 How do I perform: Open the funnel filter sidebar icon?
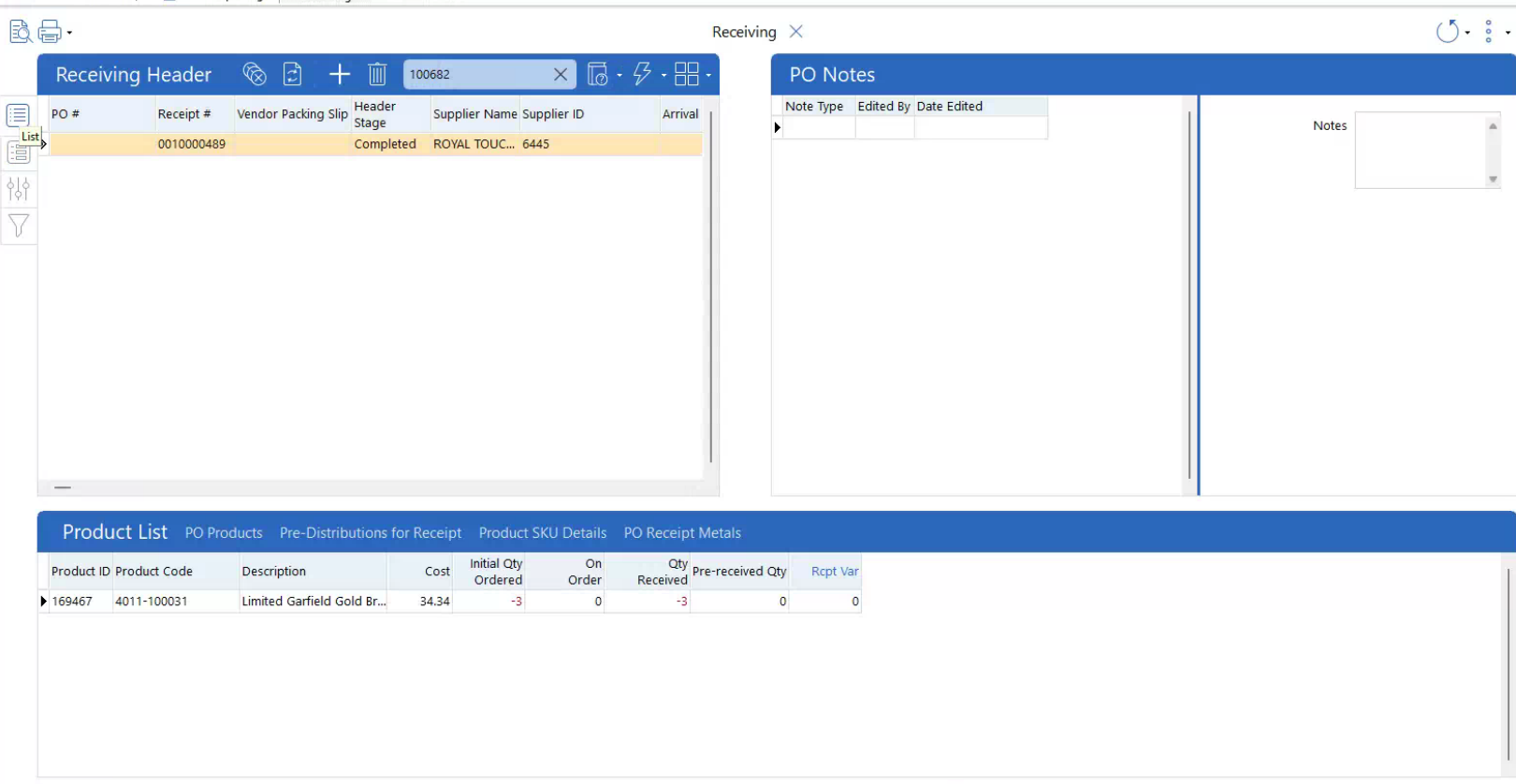18,225
